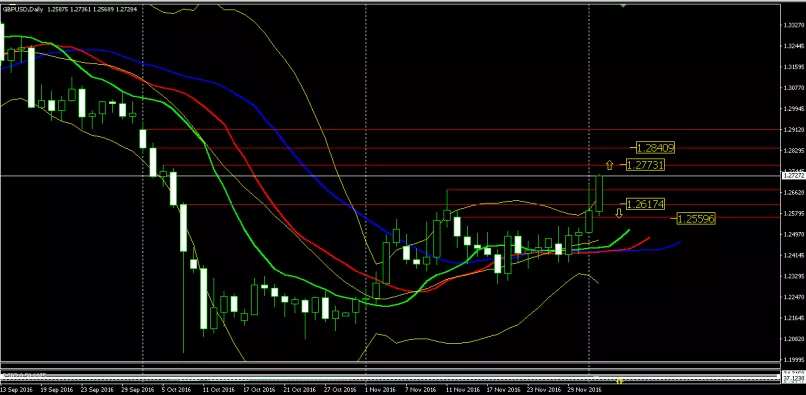Click the 1.19995 price scale value
Screen dimensions: 806x395
coord(794,360)
